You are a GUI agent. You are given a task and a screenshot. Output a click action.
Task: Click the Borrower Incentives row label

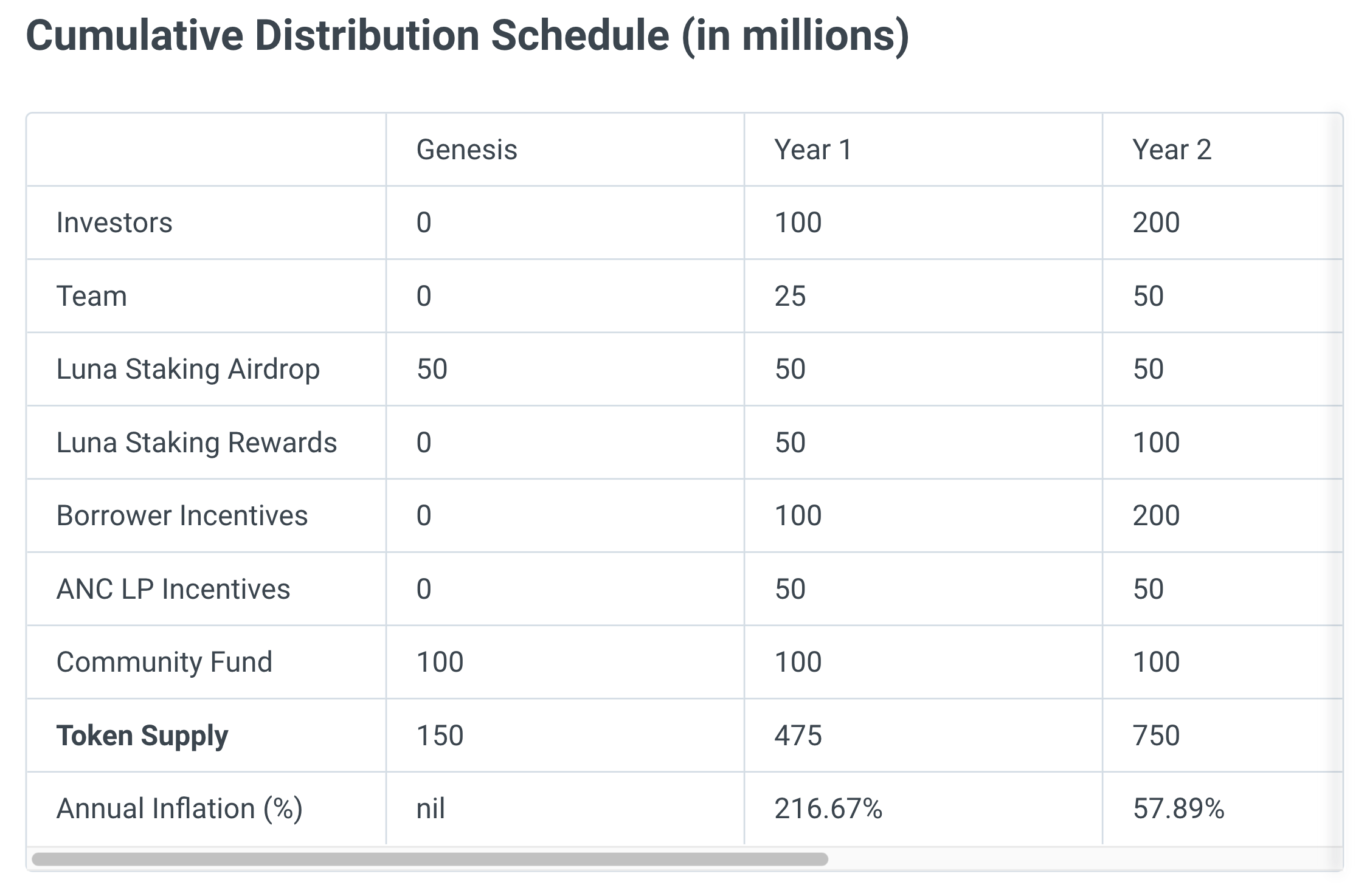pos(182,515)
